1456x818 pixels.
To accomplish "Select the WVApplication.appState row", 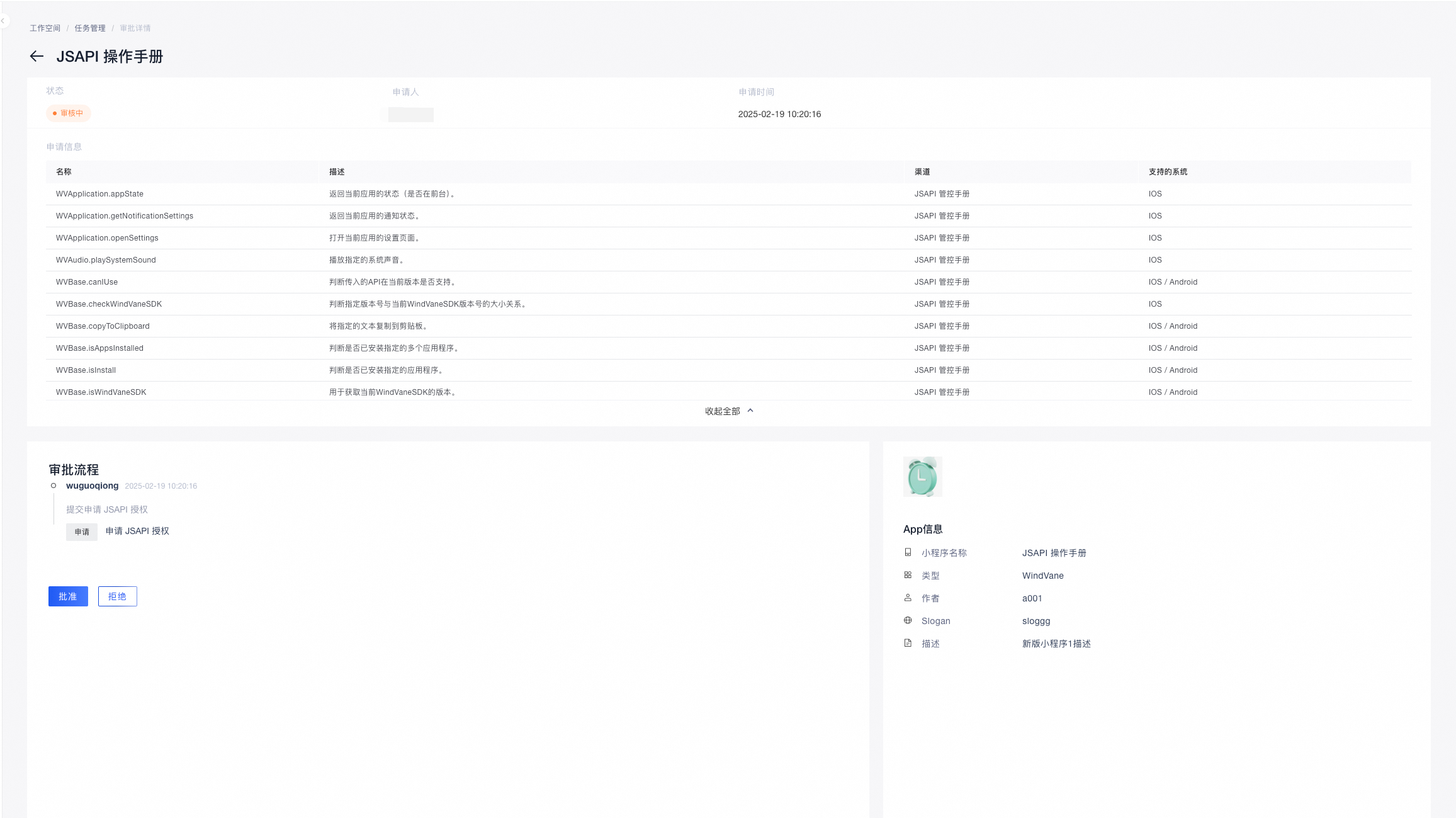I will [99, 194].
